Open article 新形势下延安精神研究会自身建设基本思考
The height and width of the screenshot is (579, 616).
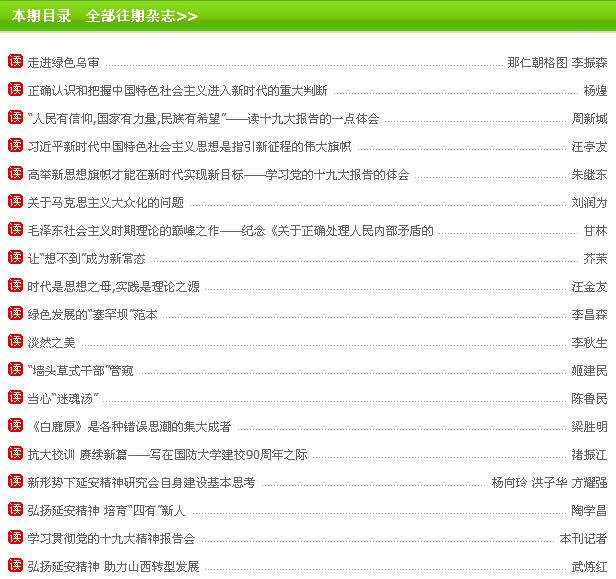141,483
